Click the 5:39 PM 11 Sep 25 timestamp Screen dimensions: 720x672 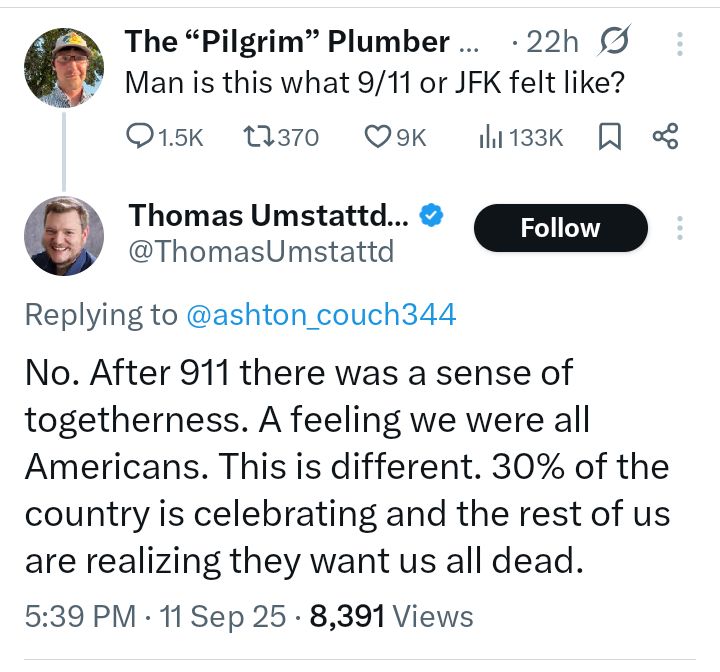155,616
